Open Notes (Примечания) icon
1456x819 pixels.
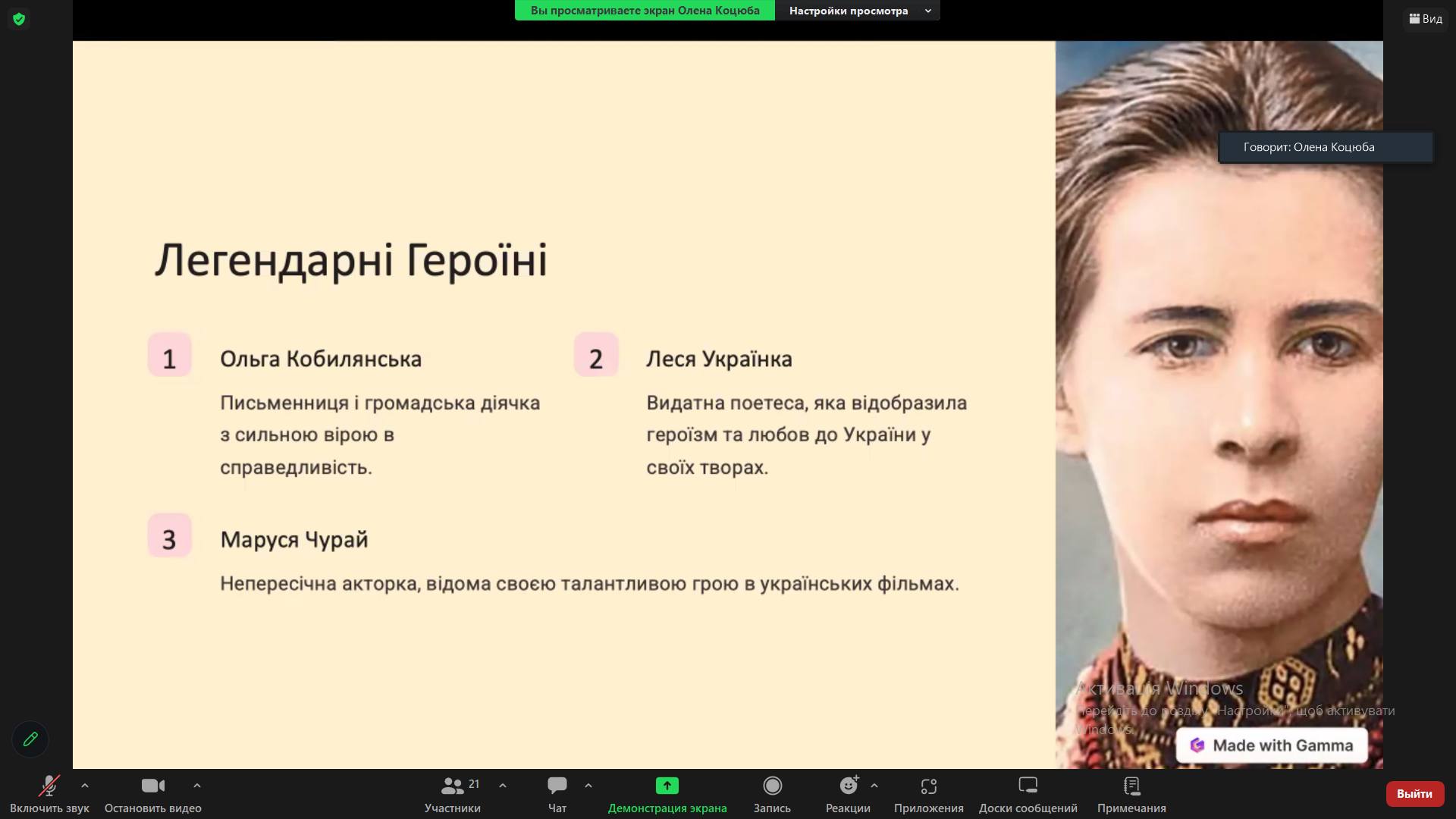click(x=1131, y=793)
